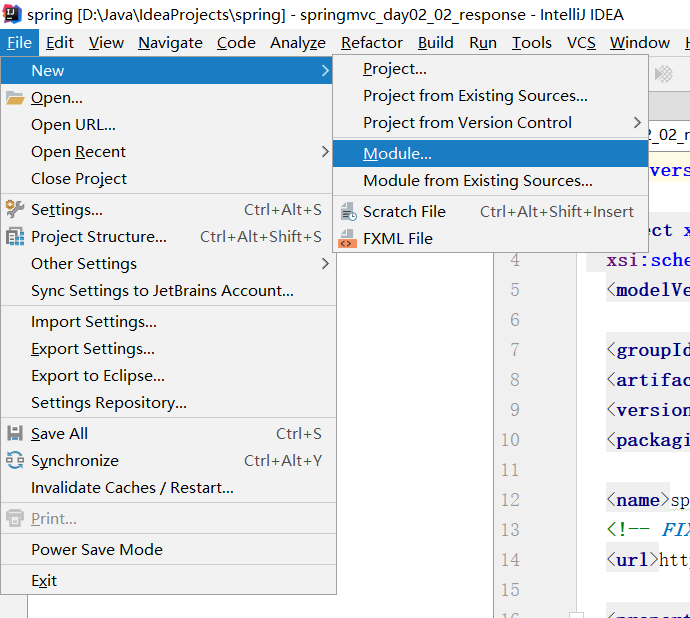Select Invalidate Caches / Restart...
690x618 pixels.
click(x=132, y=488)
